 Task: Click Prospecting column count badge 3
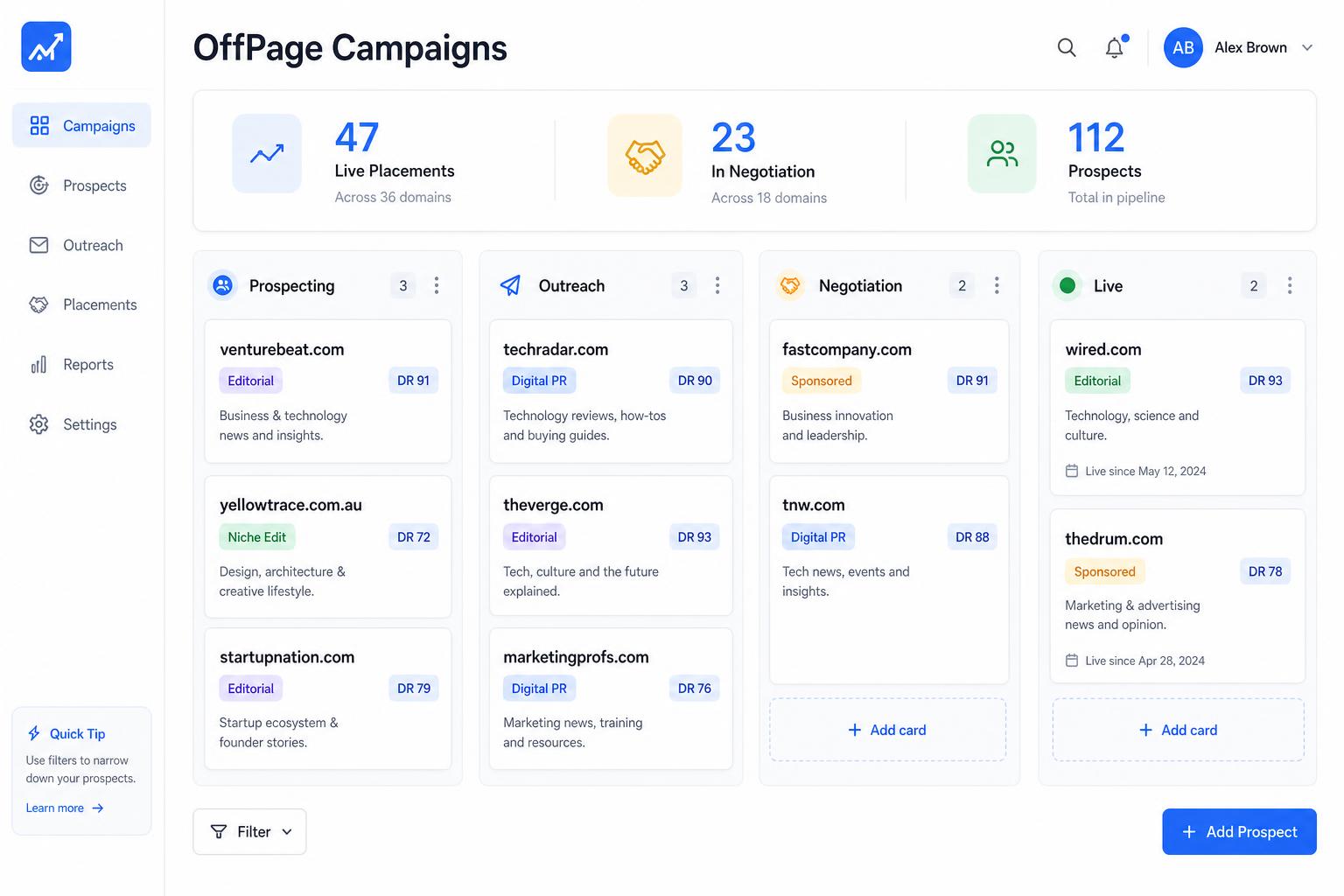pyautogui.click(x=403, y=285)
